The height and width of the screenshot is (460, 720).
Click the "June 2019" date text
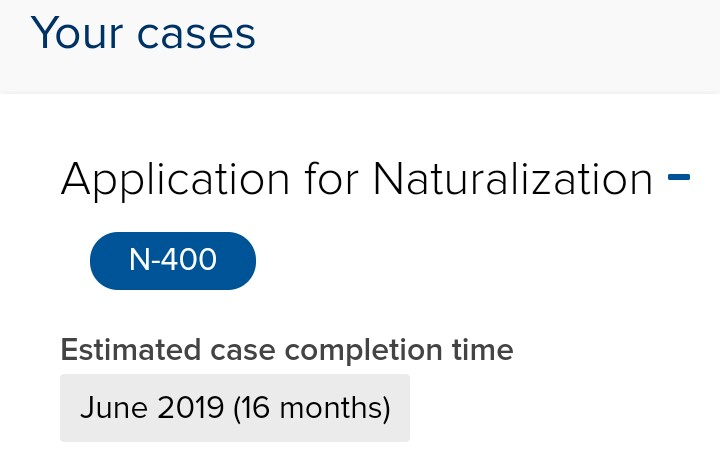(x=152, y=408)
